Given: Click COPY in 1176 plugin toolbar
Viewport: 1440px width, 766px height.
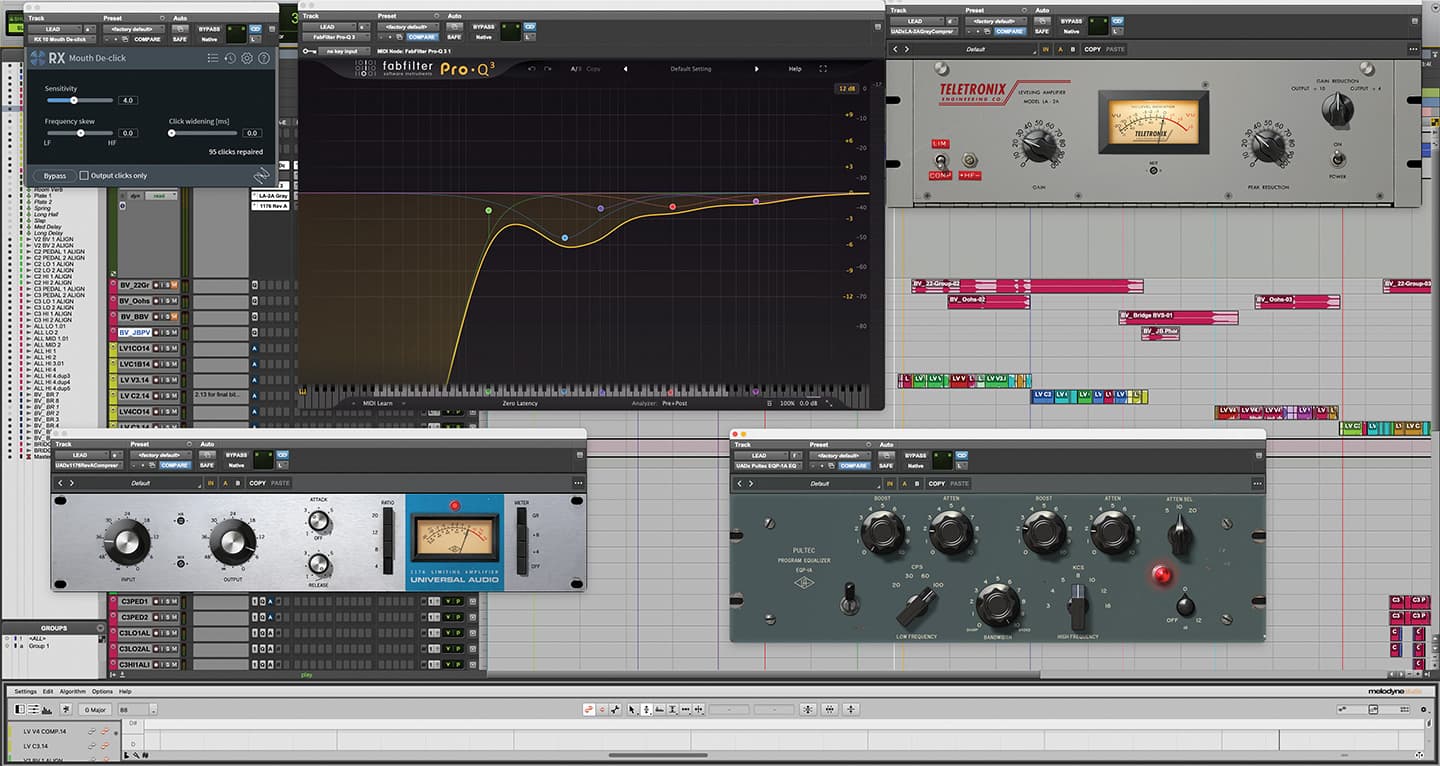Looking at the screenshot, I should [258, 483].
